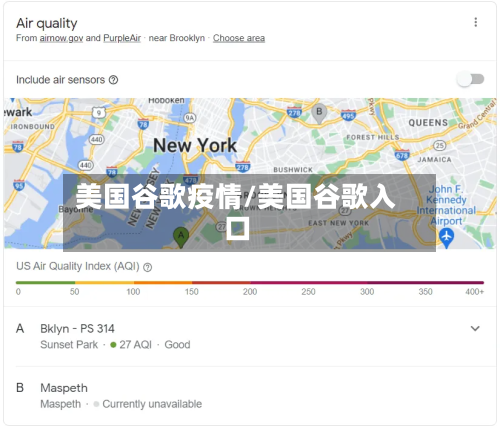
Task: Select gray map marker B near Maspeth
Action: (x=319, y=113)
